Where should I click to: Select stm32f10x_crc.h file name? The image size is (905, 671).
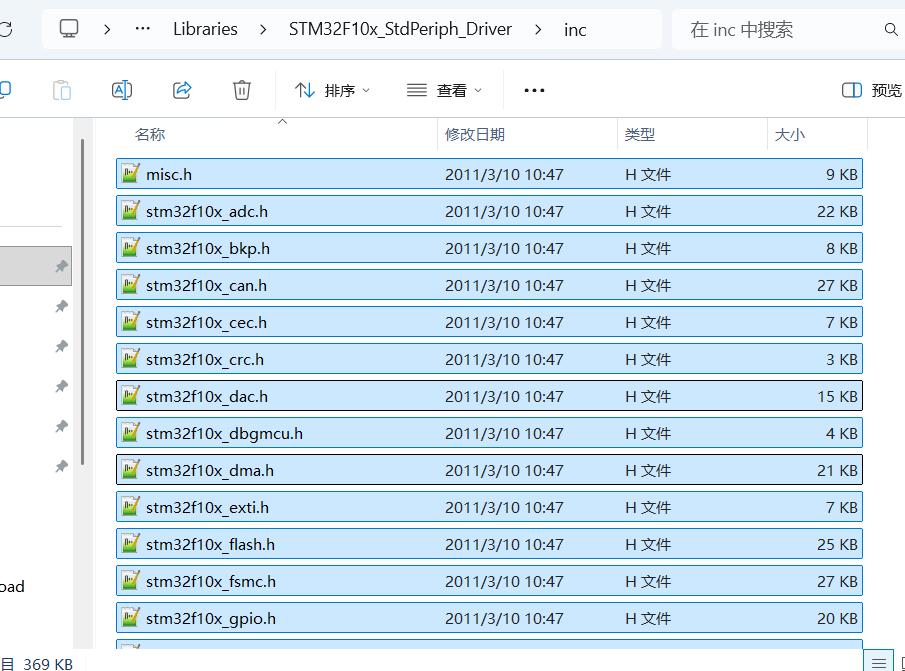coord(204,359)
